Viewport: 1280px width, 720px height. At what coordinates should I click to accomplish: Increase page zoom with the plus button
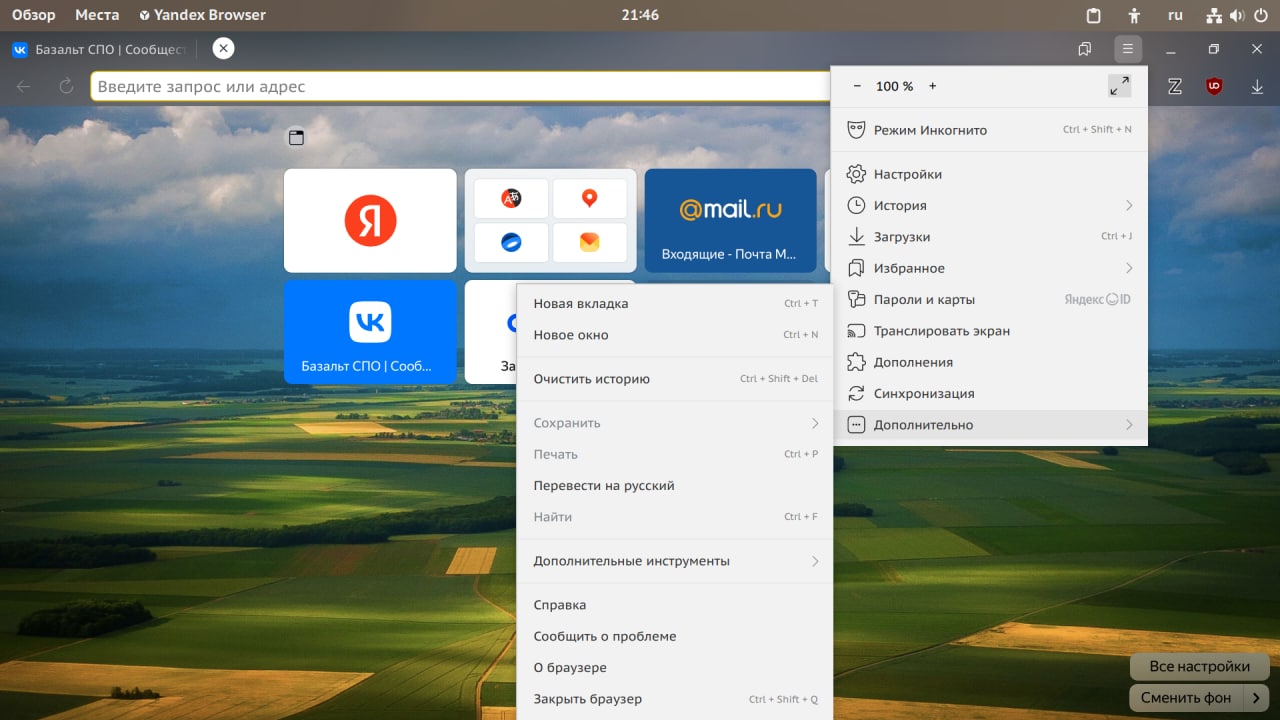(x=933, y=86)
